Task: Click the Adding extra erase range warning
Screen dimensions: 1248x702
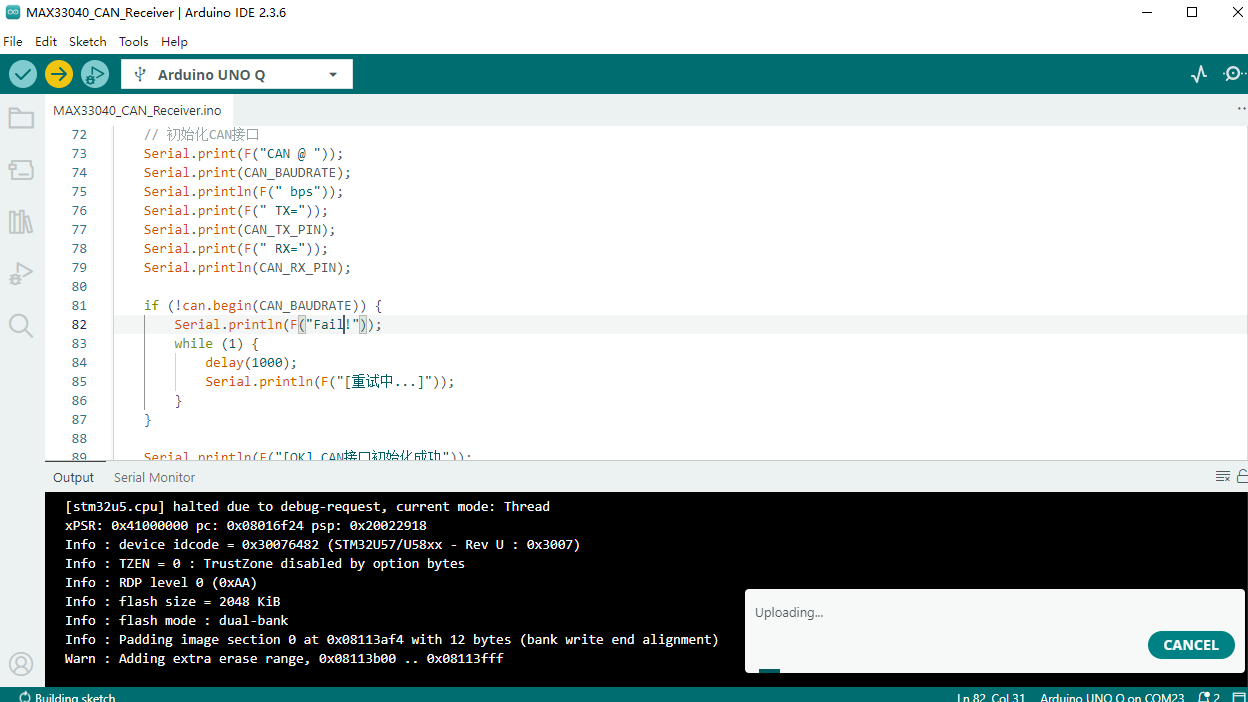Action: (x=284, y=659)
